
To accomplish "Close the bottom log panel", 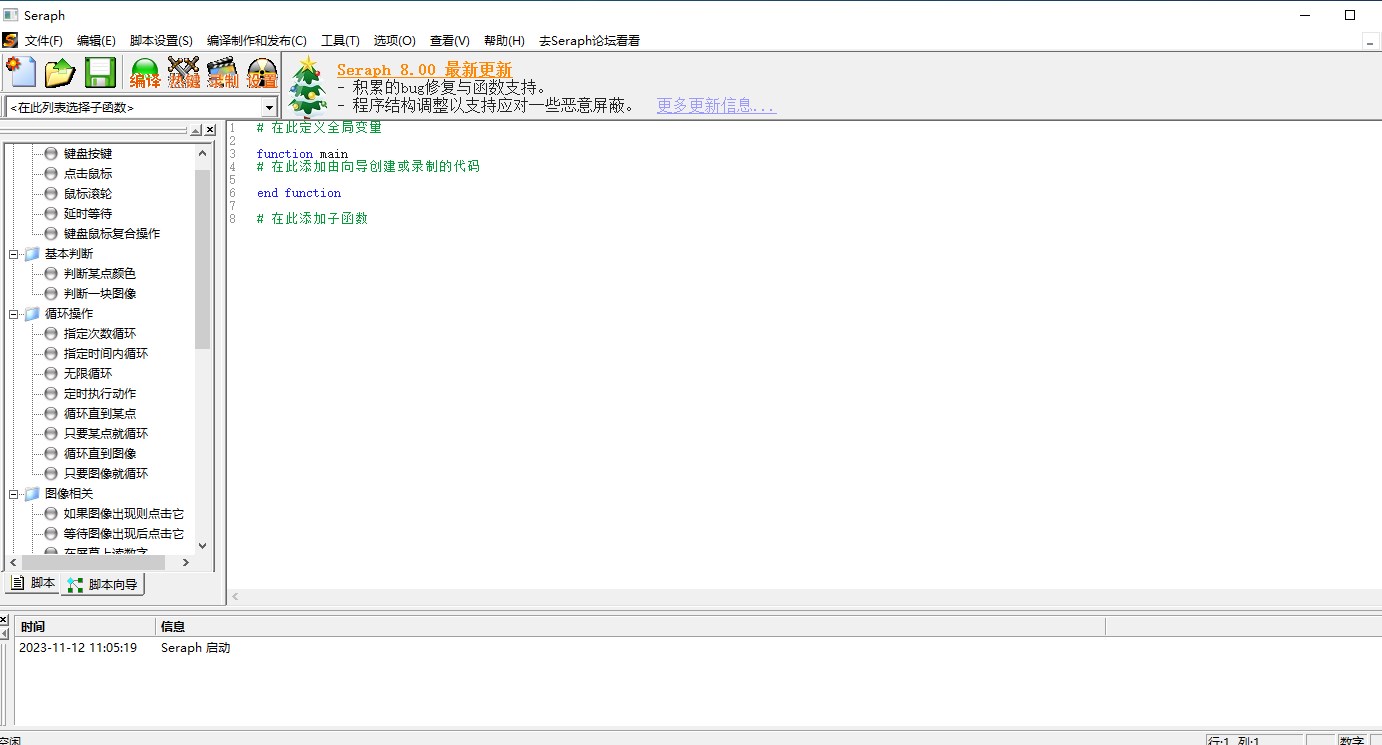I will pos(3,620).
